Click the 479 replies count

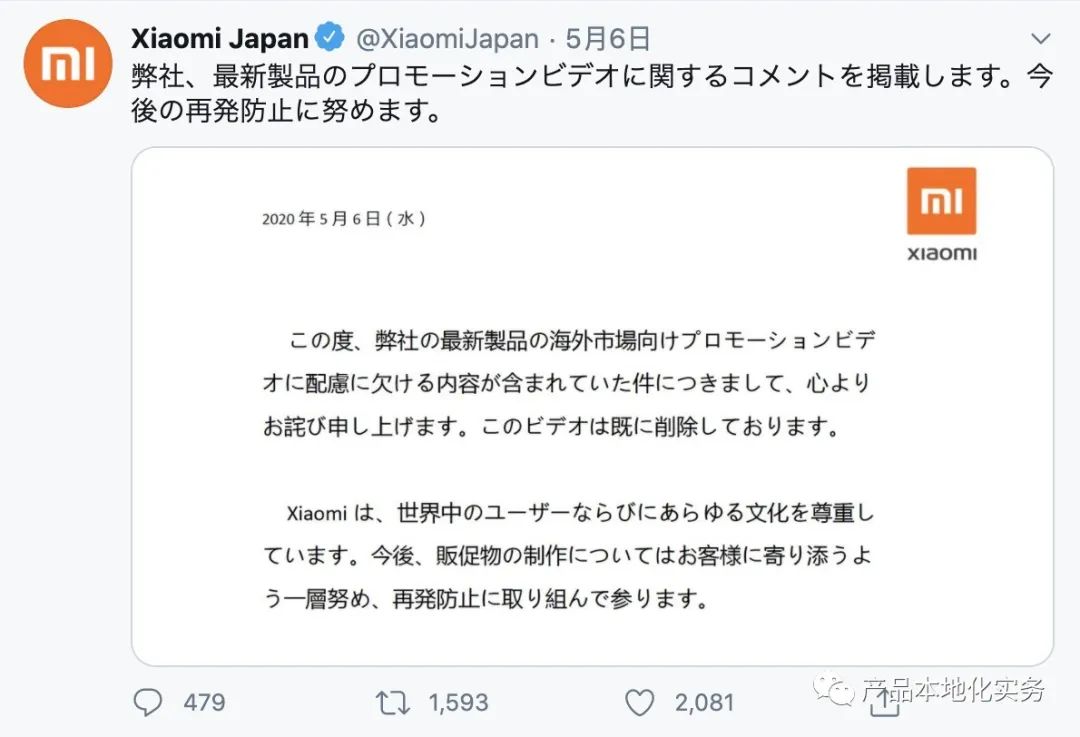coord(204,702)
